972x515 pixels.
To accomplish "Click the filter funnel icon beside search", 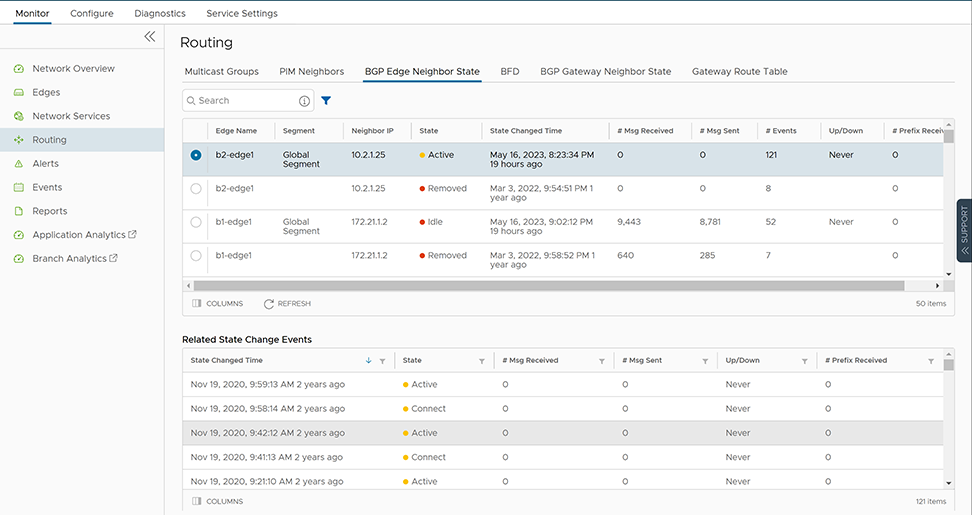I will [x=326, y=101].
